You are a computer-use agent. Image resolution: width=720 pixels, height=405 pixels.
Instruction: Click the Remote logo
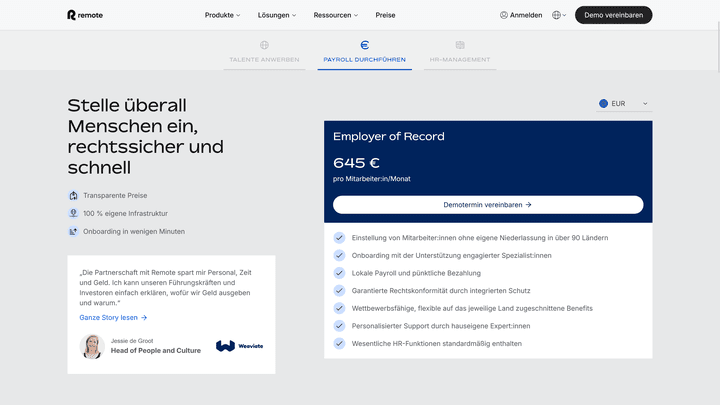pyautogui.click(x=85, y=15)
